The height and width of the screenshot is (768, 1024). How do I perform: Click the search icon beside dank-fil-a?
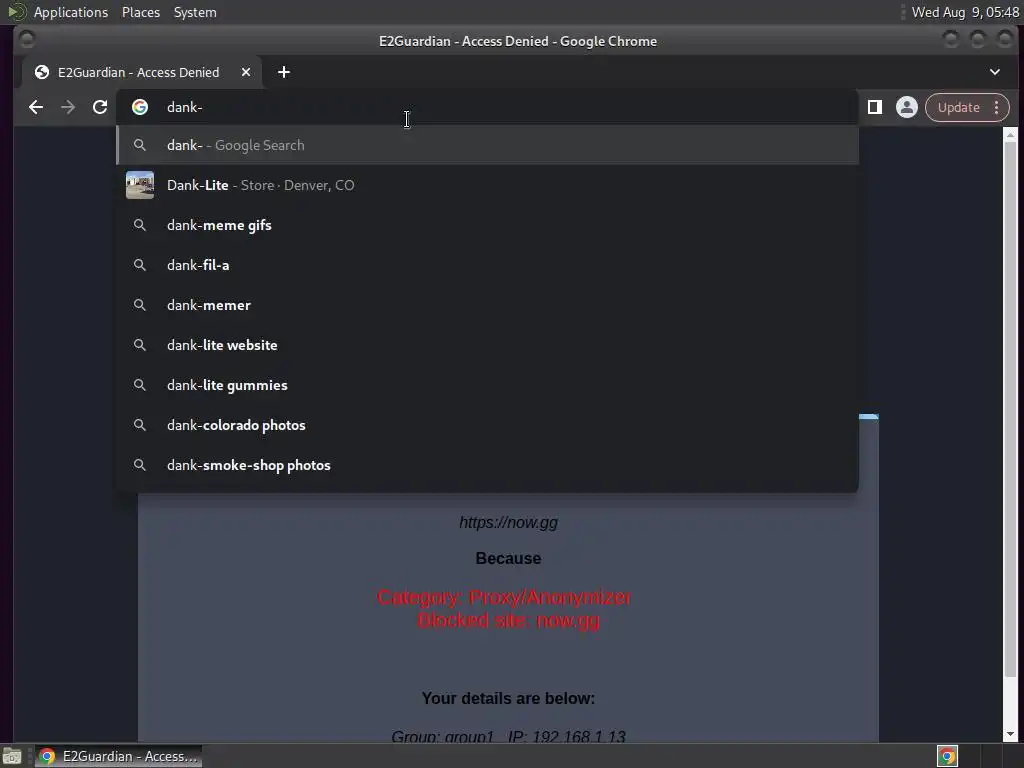pos(140,265)
